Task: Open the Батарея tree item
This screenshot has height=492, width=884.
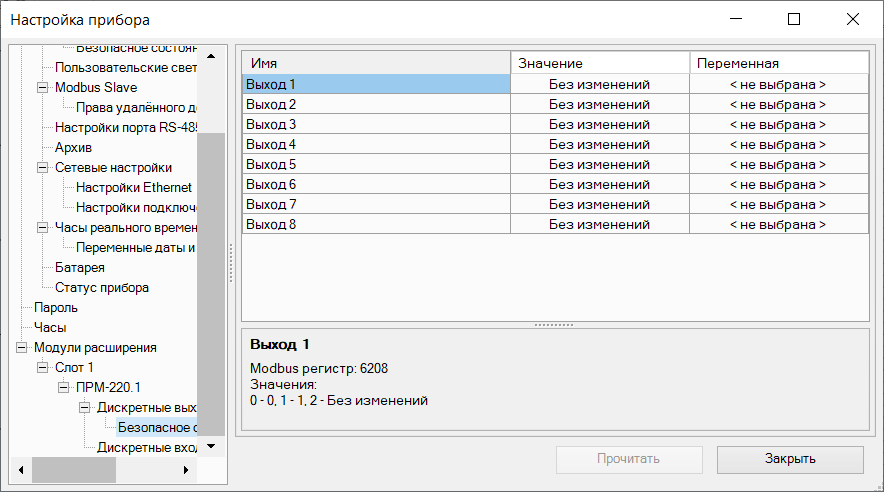Action: [79, 267]
